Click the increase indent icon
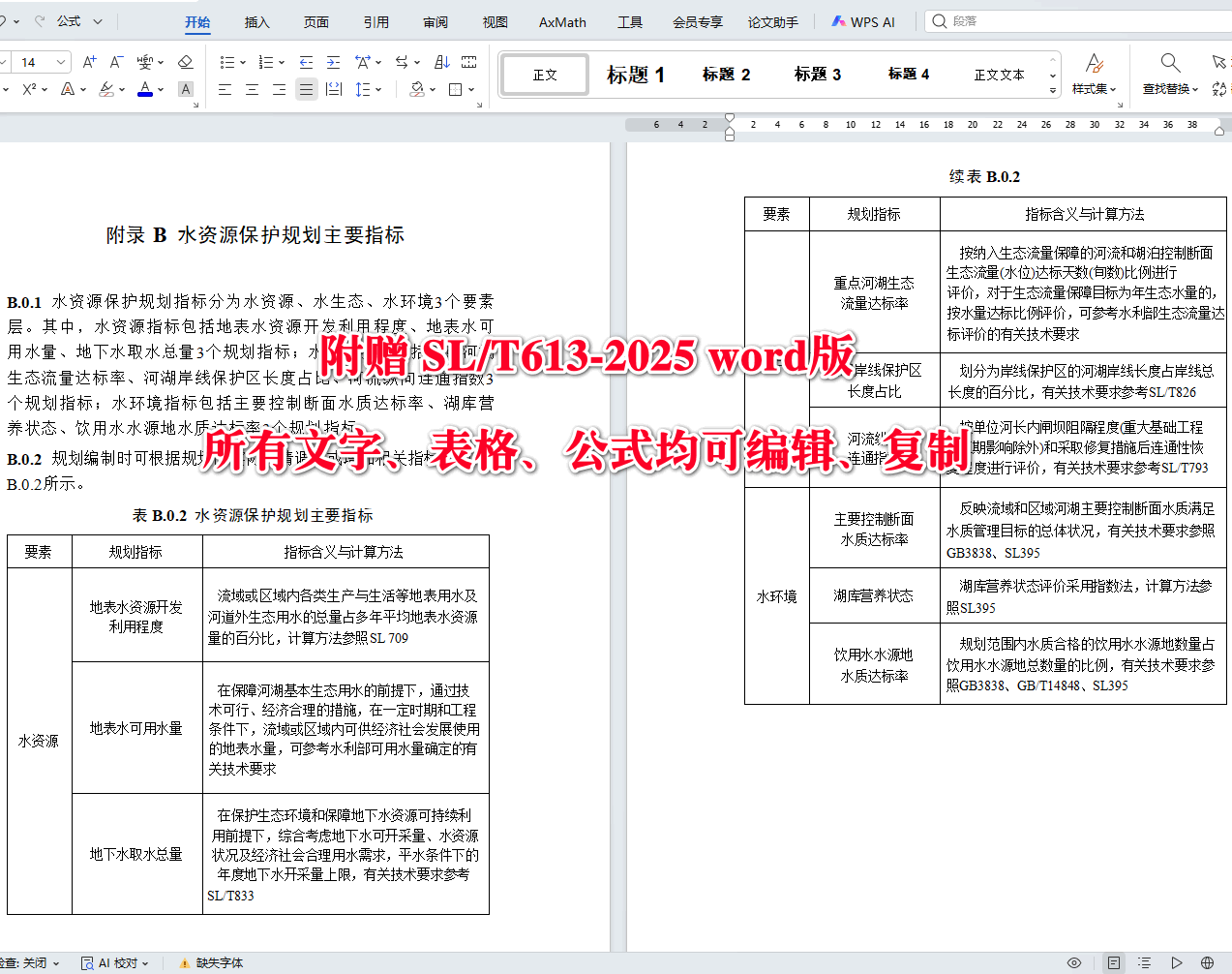Image resolution: width=1232 pixels, height=974 pixels. tap(334, 62)
